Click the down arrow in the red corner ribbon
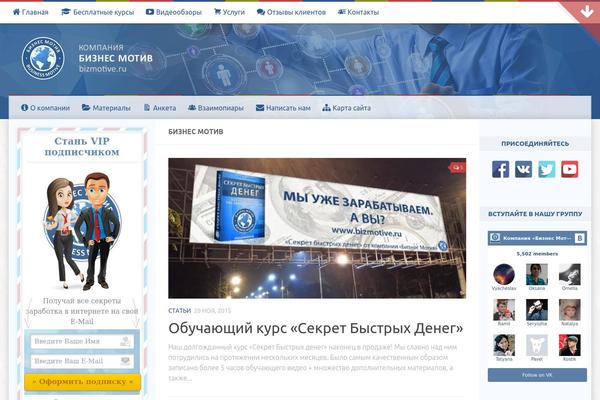The image size is (600, 400). (587, 12)
